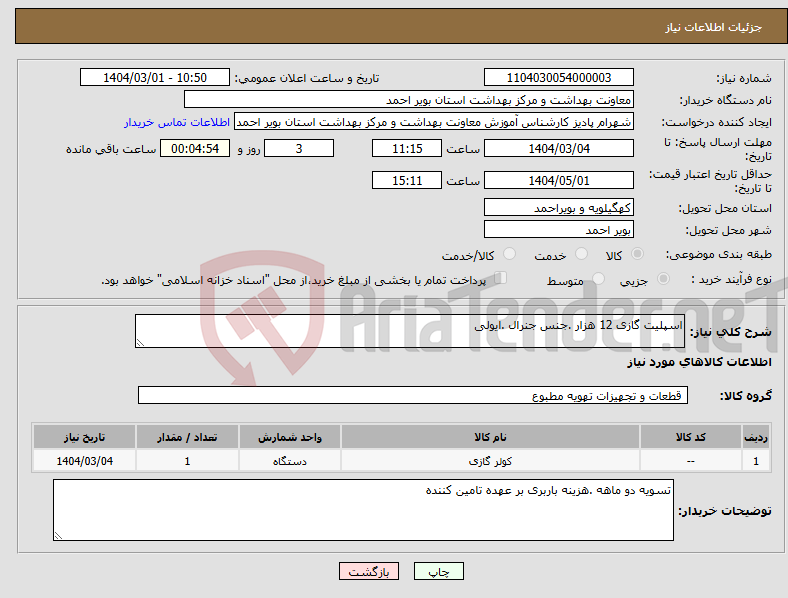Click the goods group field قطعات و تجهیزات تهویه مطبوع
The image size is (788, 598).
(413, 395)
